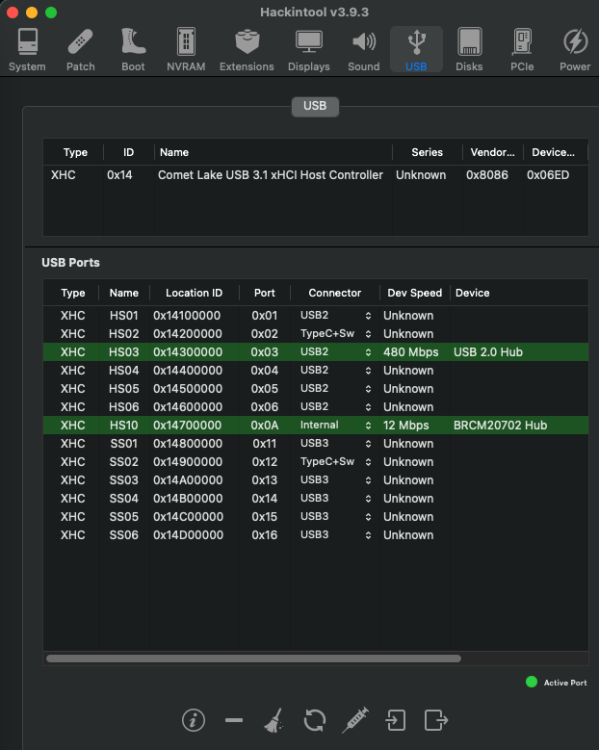Click the syringe inject icon
This screenshot has height=750, width=599.
pos(355,720)
